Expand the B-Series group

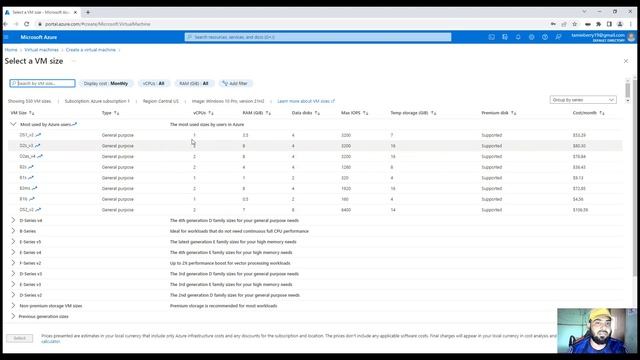[x=13, y=231]
